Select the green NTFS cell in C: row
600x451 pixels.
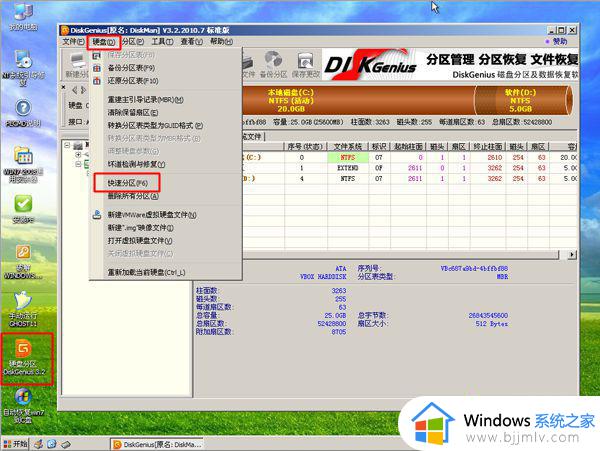tap(348, 157)
